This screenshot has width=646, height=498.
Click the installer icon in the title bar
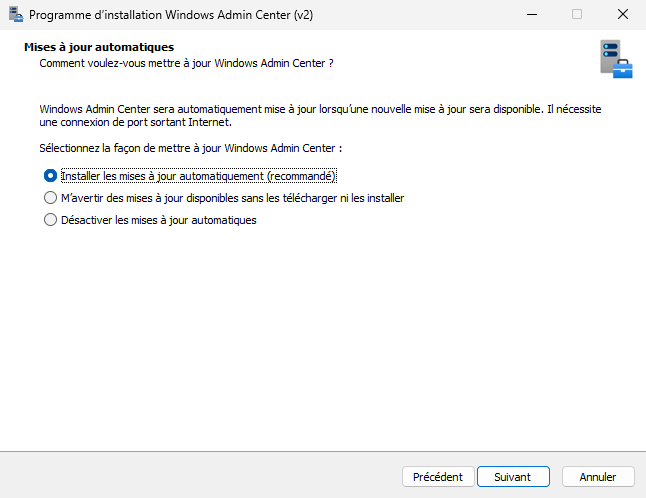pos(15,15)
